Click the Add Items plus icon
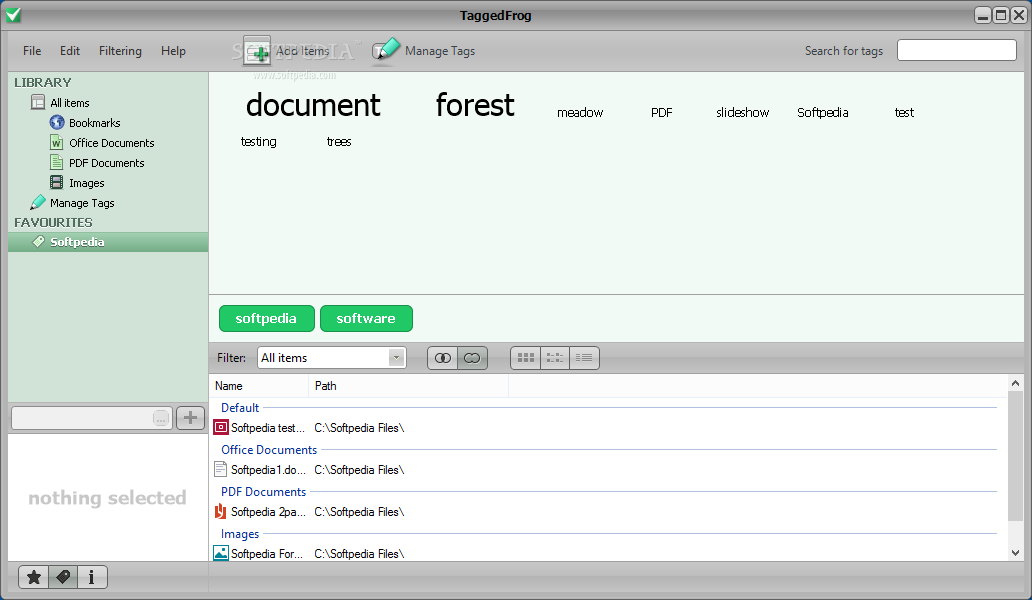 pos(257,51)
